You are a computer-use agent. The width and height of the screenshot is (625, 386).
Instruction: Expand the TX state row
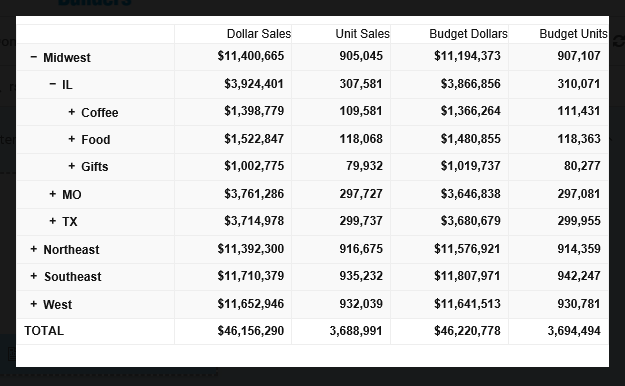(x=53, y=221)
